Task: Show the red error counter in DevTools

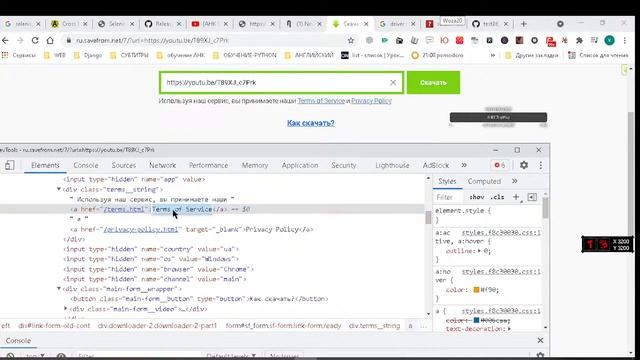Action: click(500, 165)
